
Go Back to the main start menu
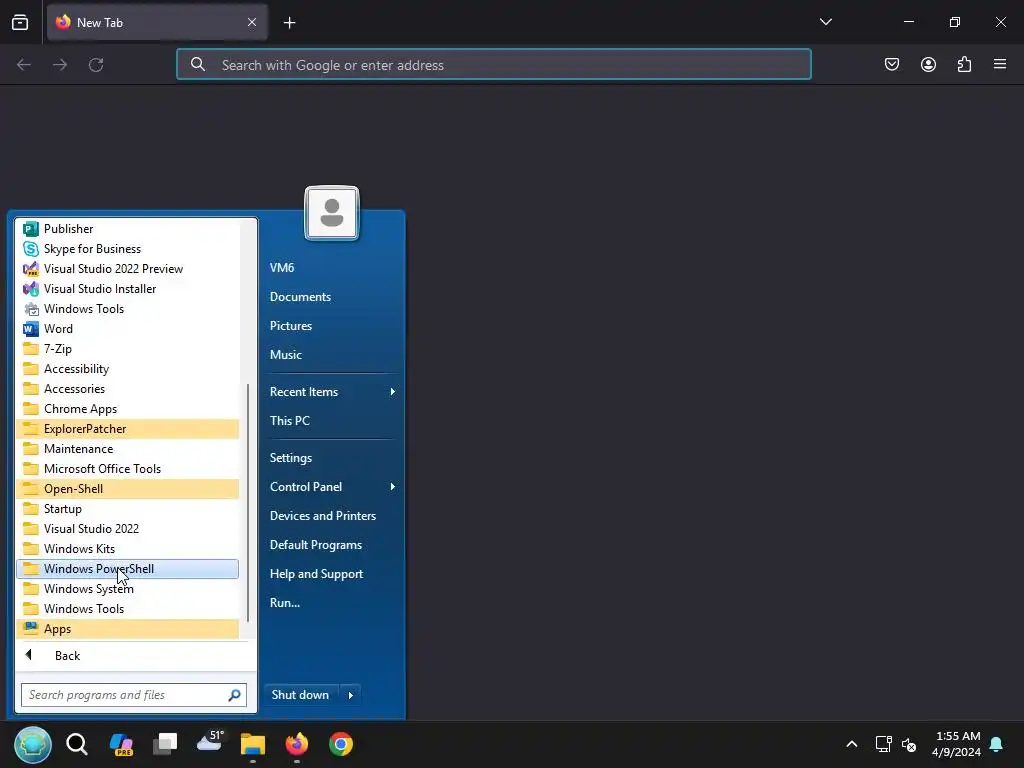[x=134, y=656]
